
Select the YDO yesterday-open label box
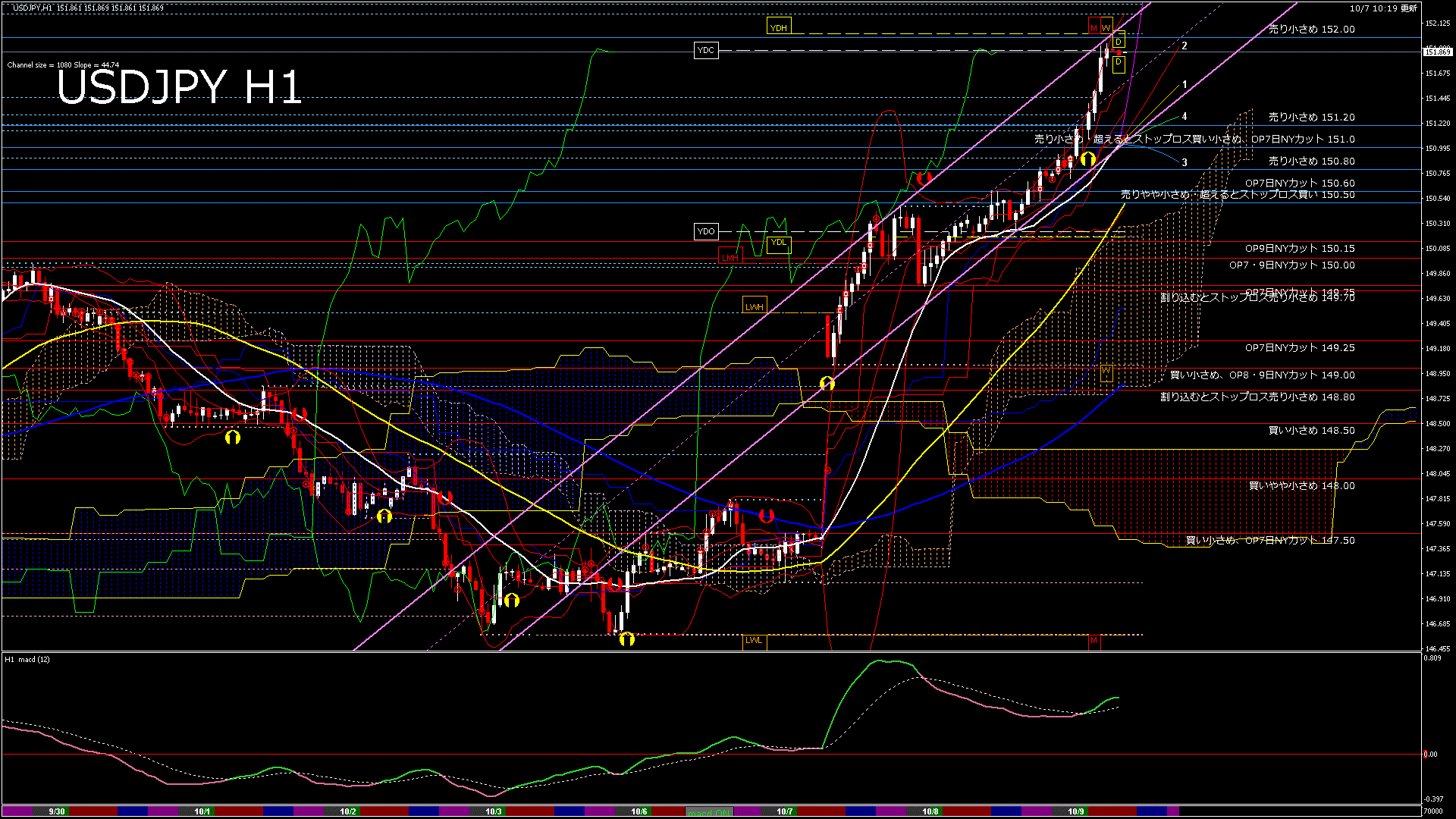pos(705,231)
